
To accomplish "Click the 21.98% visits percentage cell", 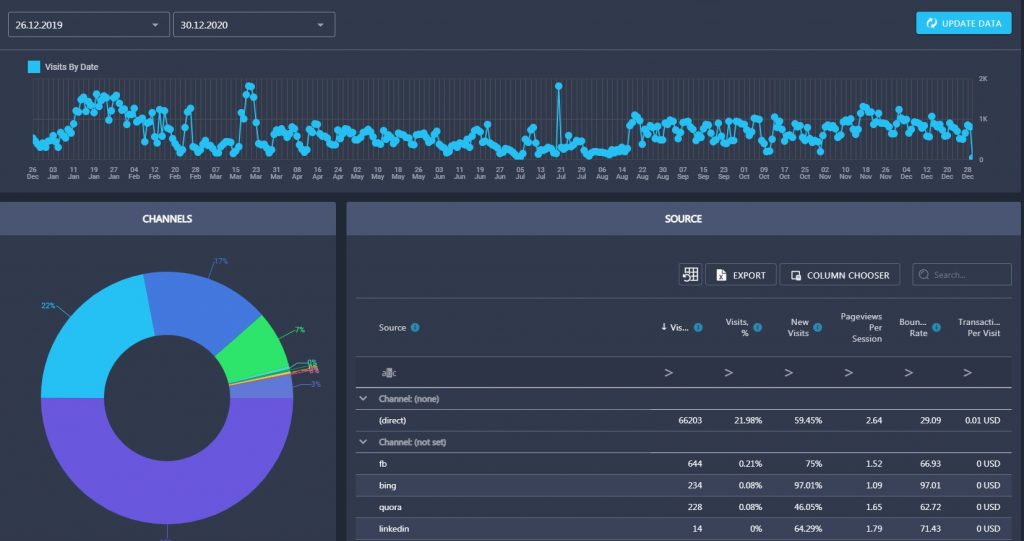I will (748, 421).
